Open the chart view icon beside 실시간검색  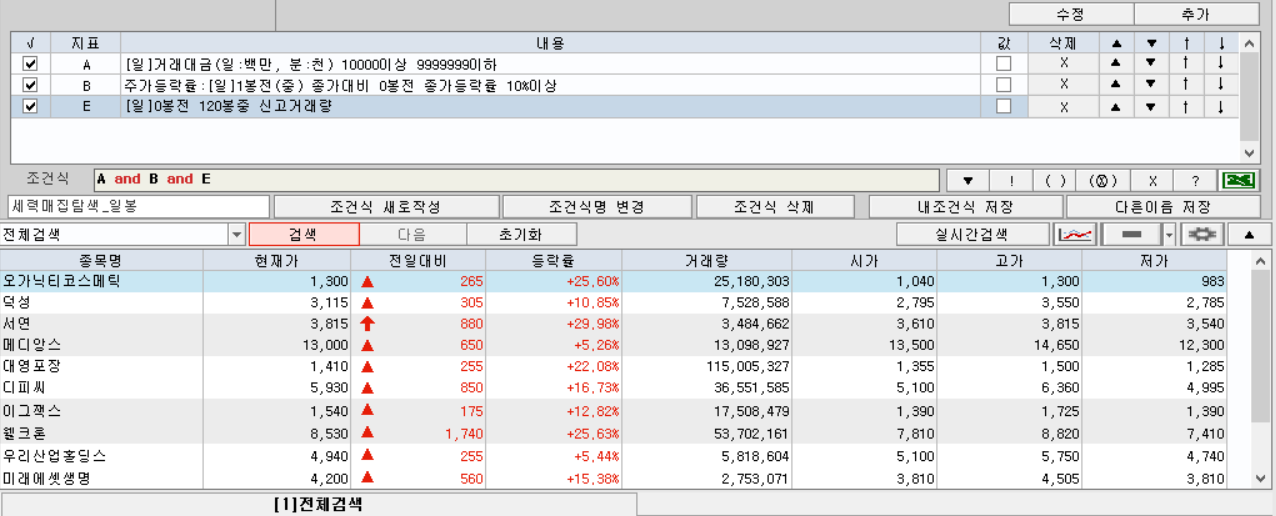(1075, 235)
